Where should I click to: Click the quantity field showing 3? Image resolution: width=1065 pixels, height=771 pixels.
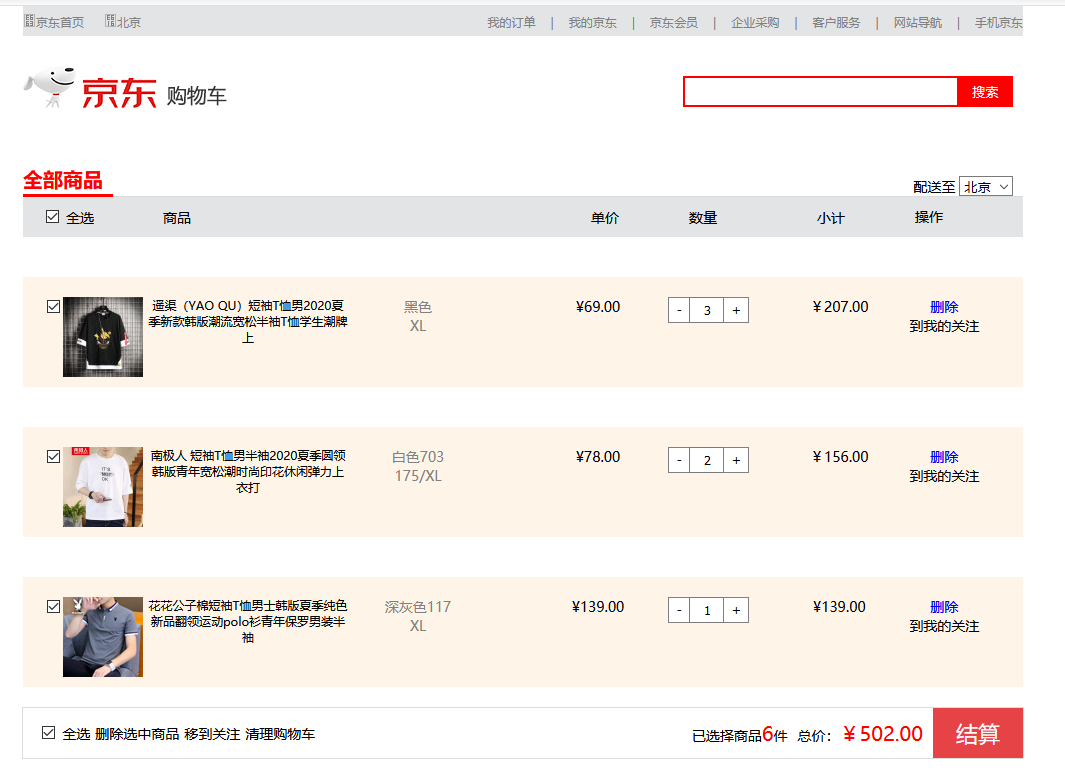(x=707, y=310)
